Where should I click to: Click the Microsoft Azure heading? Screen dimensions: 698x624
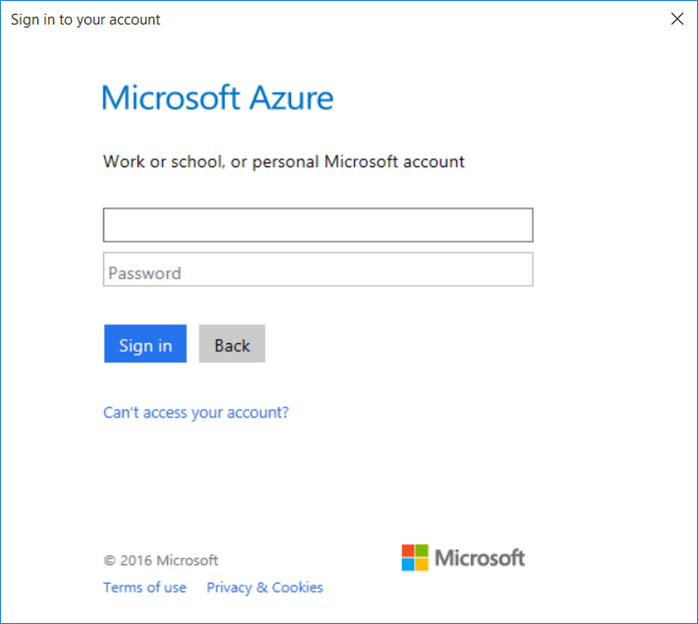point(218,97)
